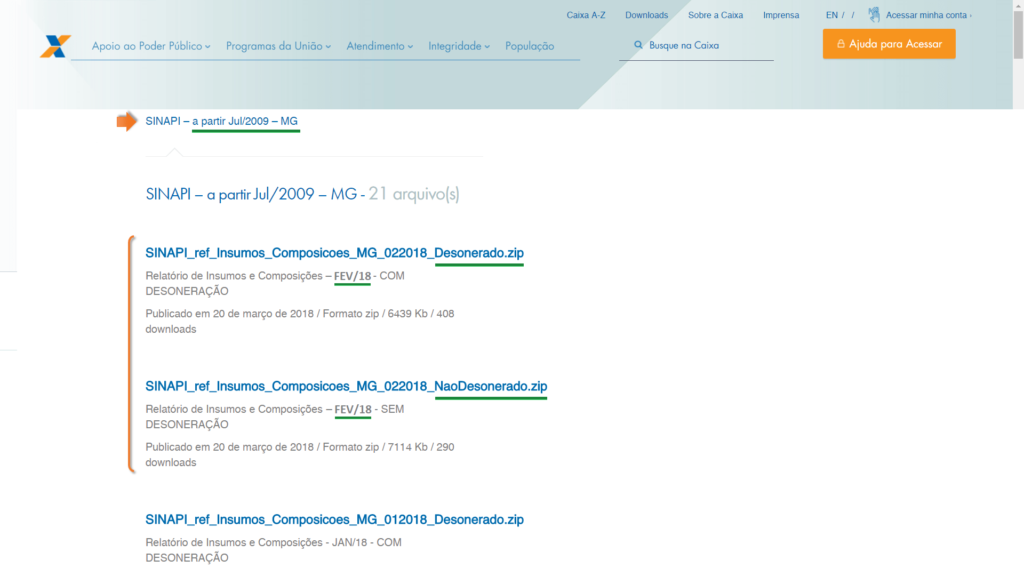Image resolution: width=1024 pixels, height=576 pixels.
Task: Visit Sobre a Caixa page
Action: click(715, 15)
